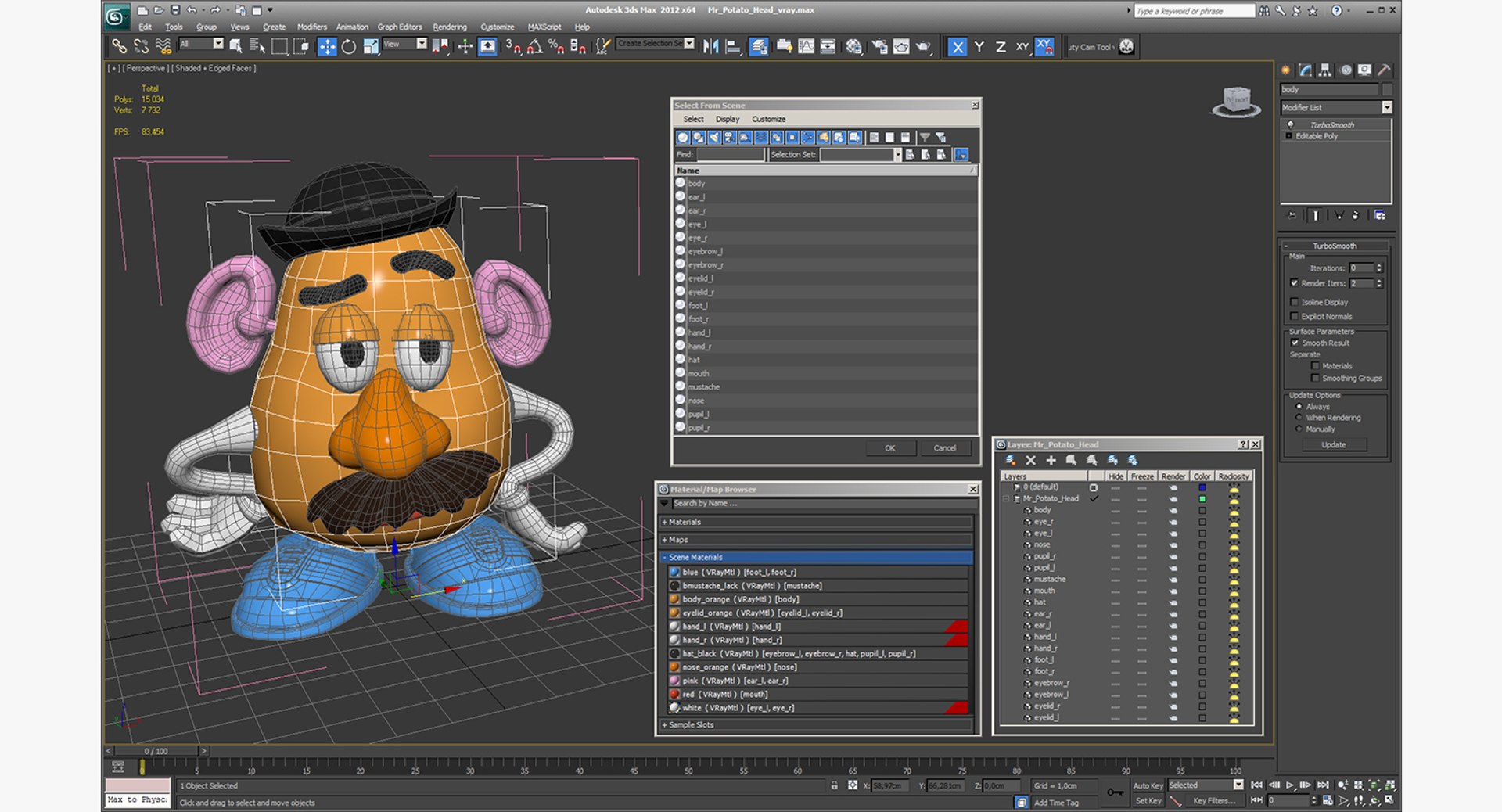Open the Modifiers menu
The image size is (1502, 812).
pos(312,27)
